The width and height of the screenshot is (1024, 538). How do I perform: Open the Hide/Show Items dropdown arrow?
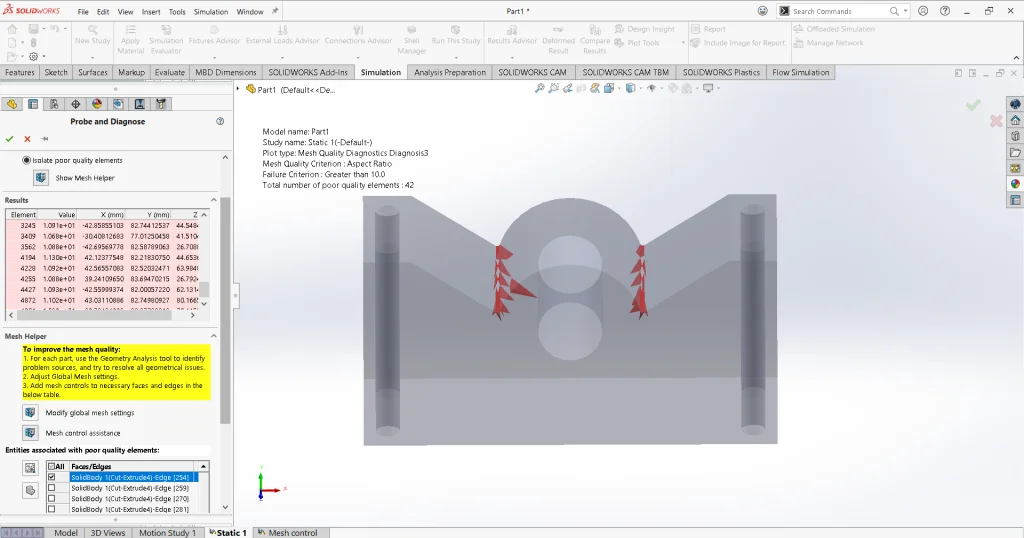(x=660, y=88)
